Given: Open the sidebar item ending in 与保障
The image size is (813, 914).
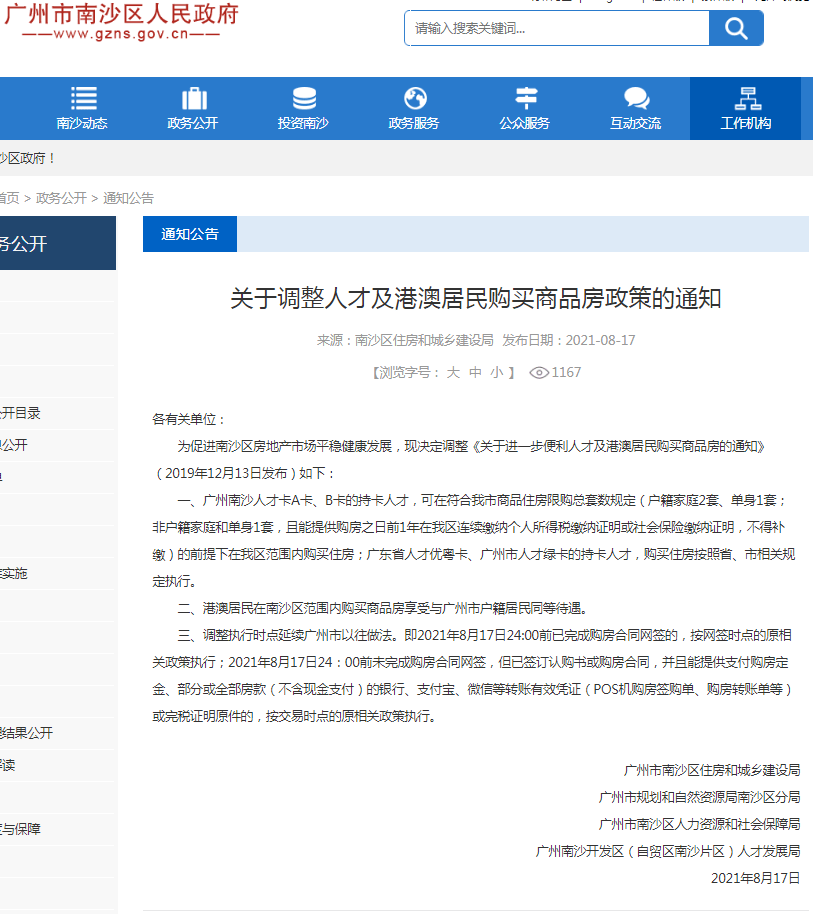Looking at the screenshot, I should coord(20,829).
